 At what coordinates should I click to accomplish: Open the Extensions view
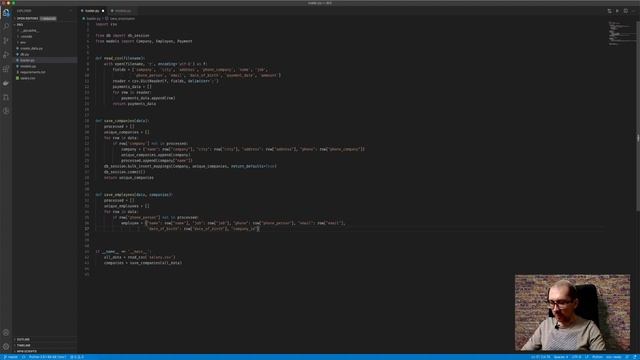click(6, 69)
